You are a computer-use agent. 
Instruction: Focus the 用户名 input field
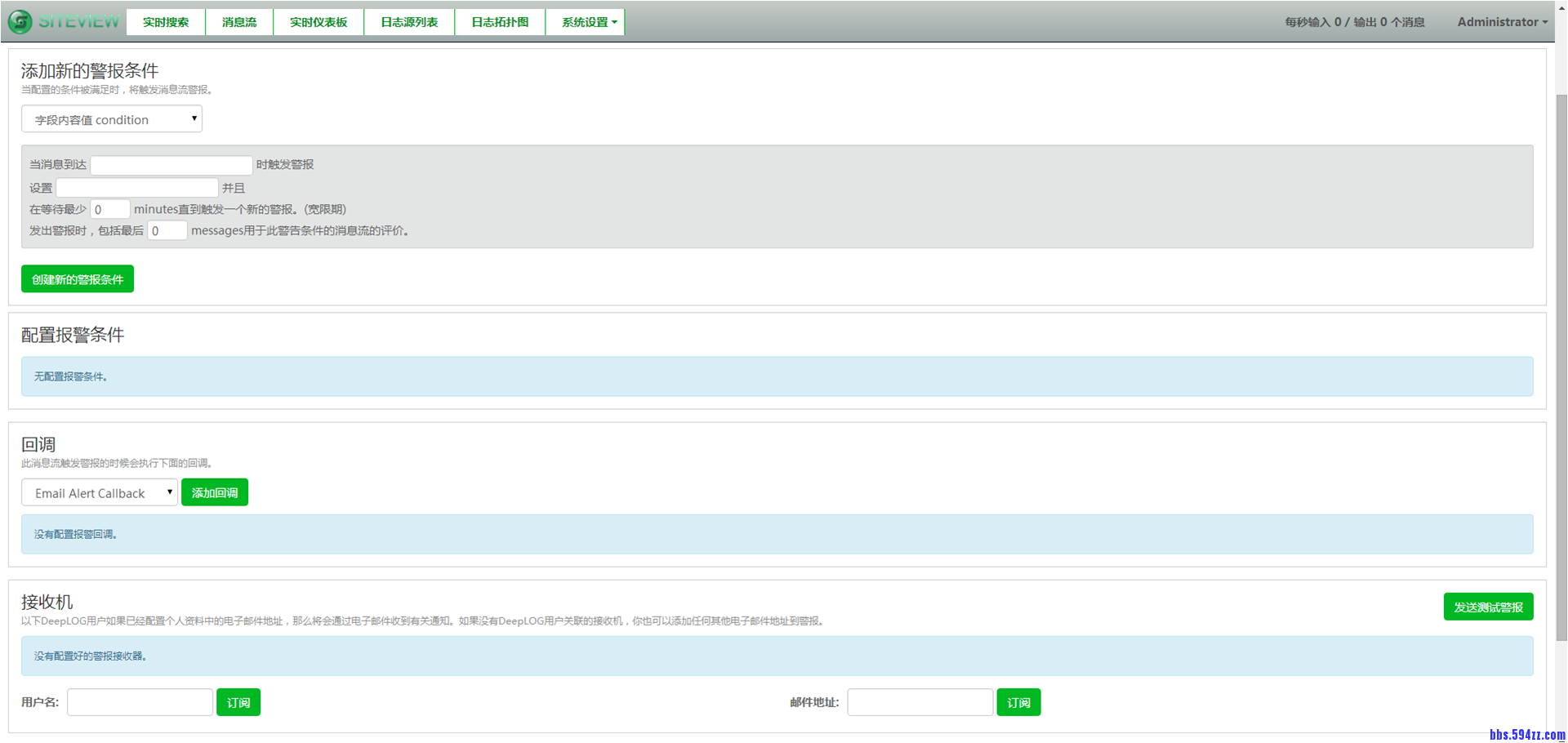coord(140,703)
